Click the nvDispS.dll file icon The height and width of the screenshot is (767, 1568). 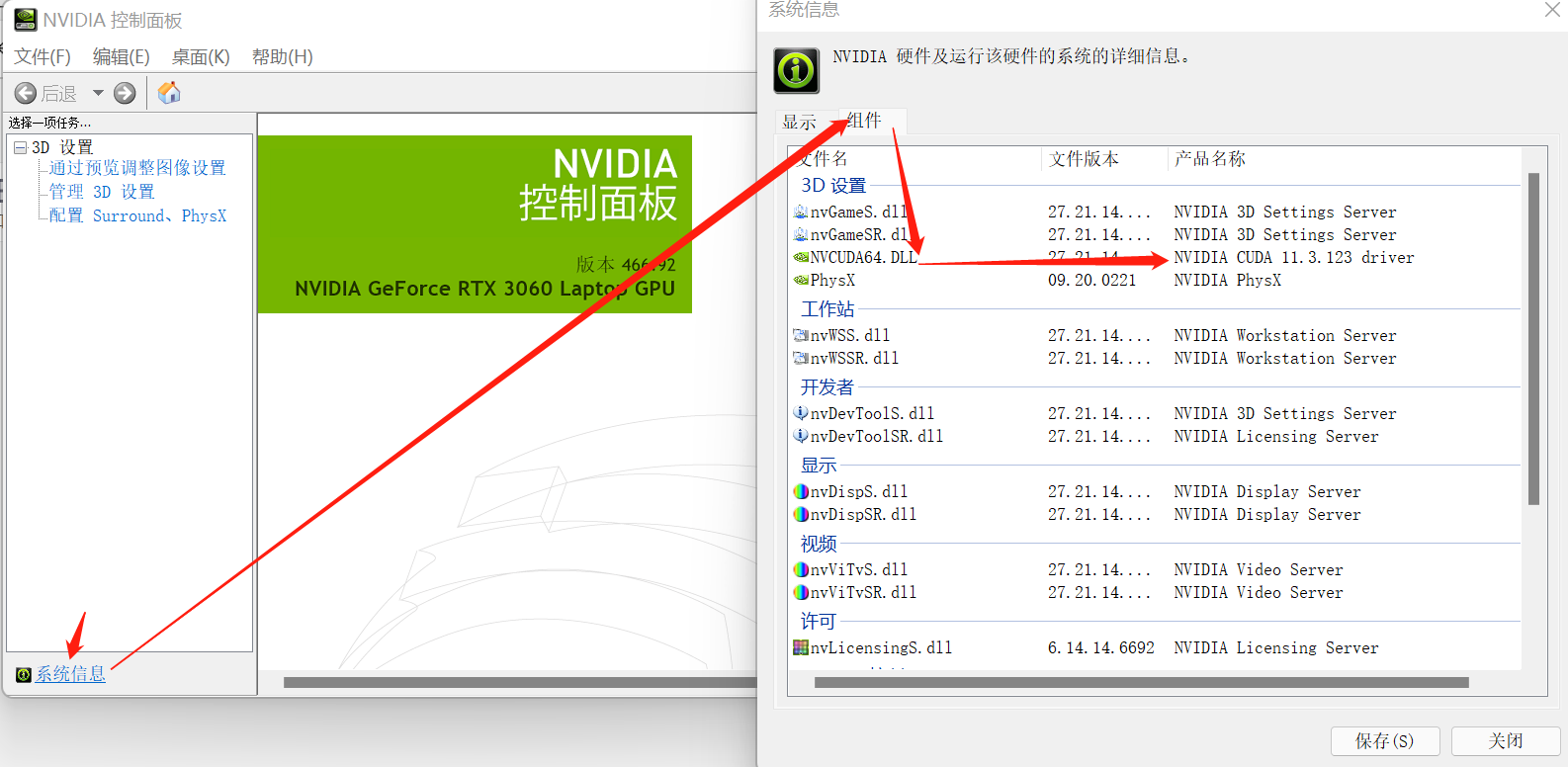pyautogui.click(x=801, y=491)
